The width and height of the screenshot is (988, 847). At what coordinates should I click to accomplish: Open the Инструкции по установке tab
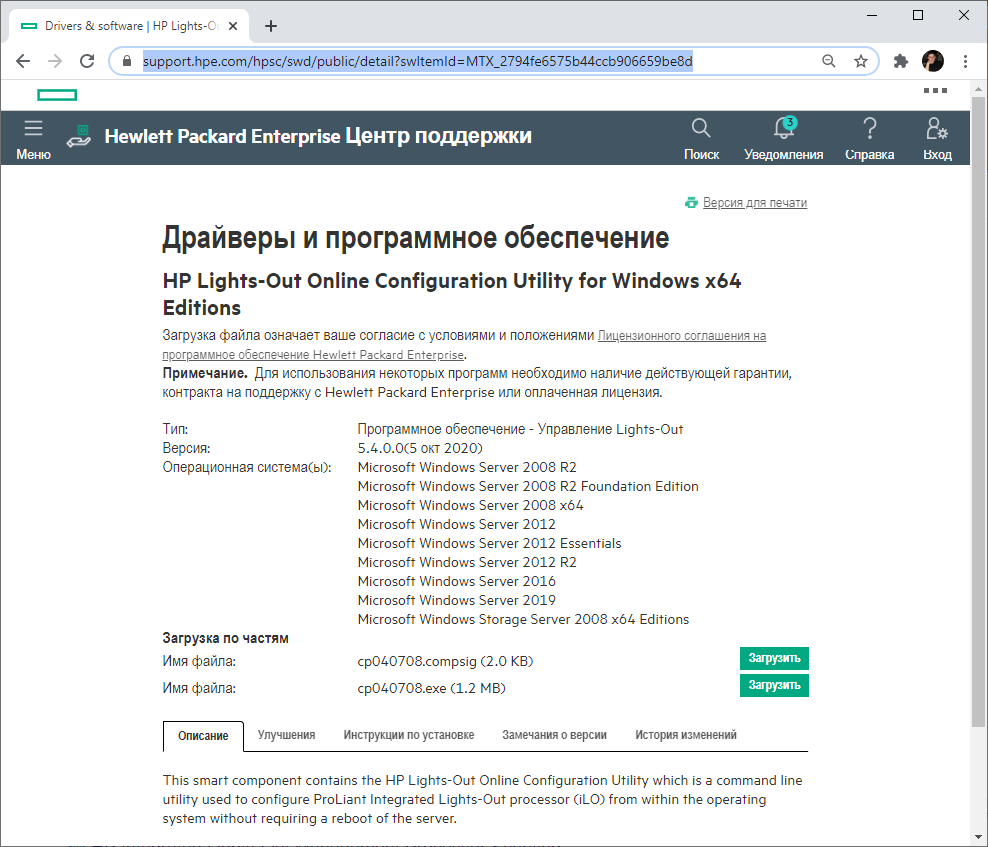(x=408, y=735)
